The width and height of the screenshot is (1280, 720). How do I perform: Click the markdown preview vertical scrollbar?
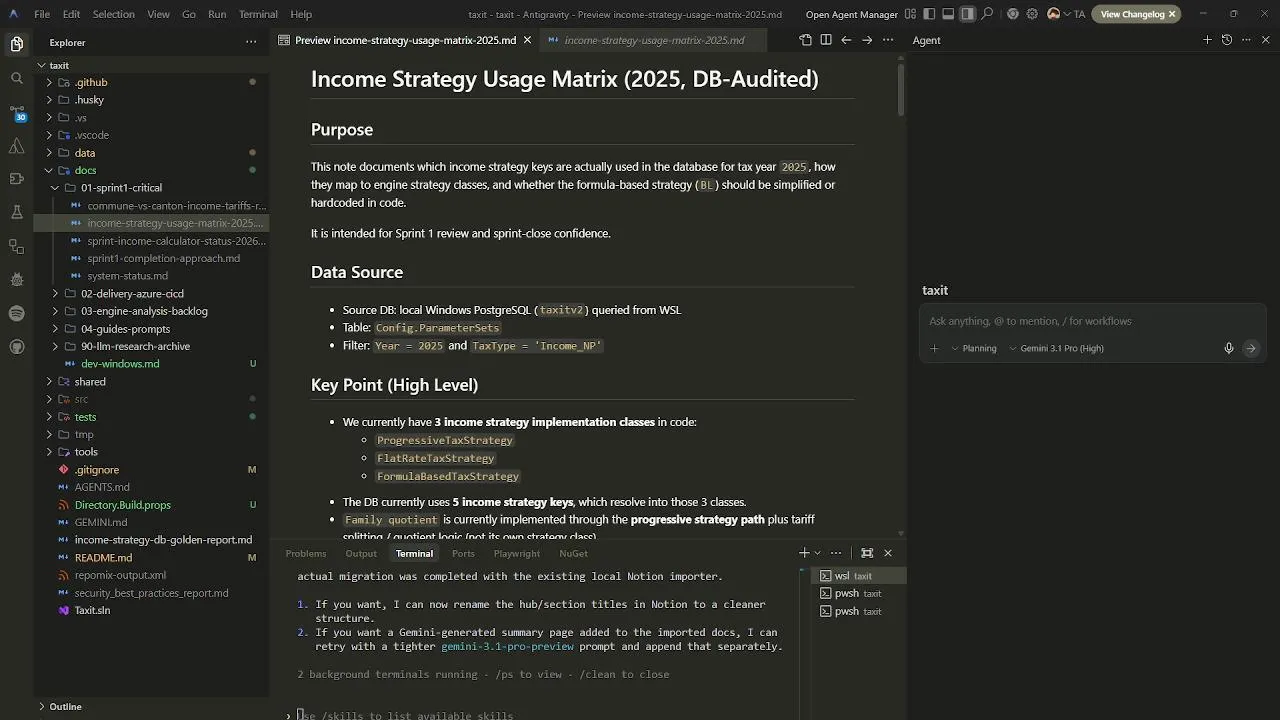click(901, 90)
